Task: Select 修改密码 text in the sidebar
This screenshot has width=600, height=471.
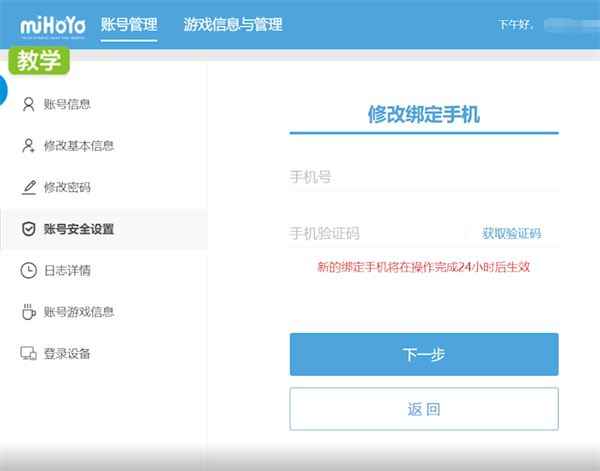Action: (67, 188)
